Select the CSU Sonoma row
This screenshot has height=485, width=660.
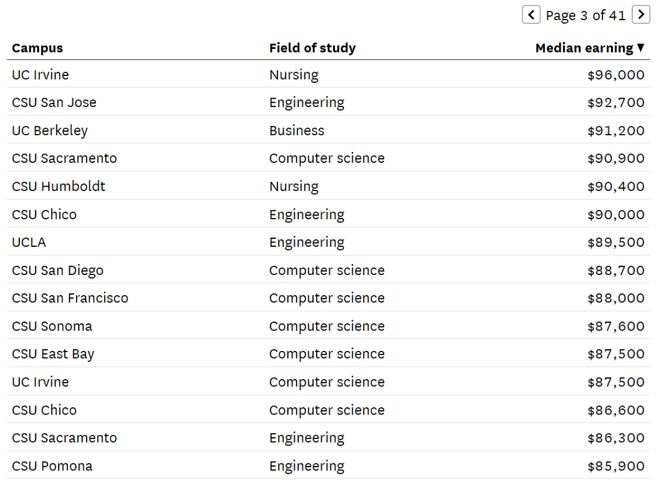[328, 326]
